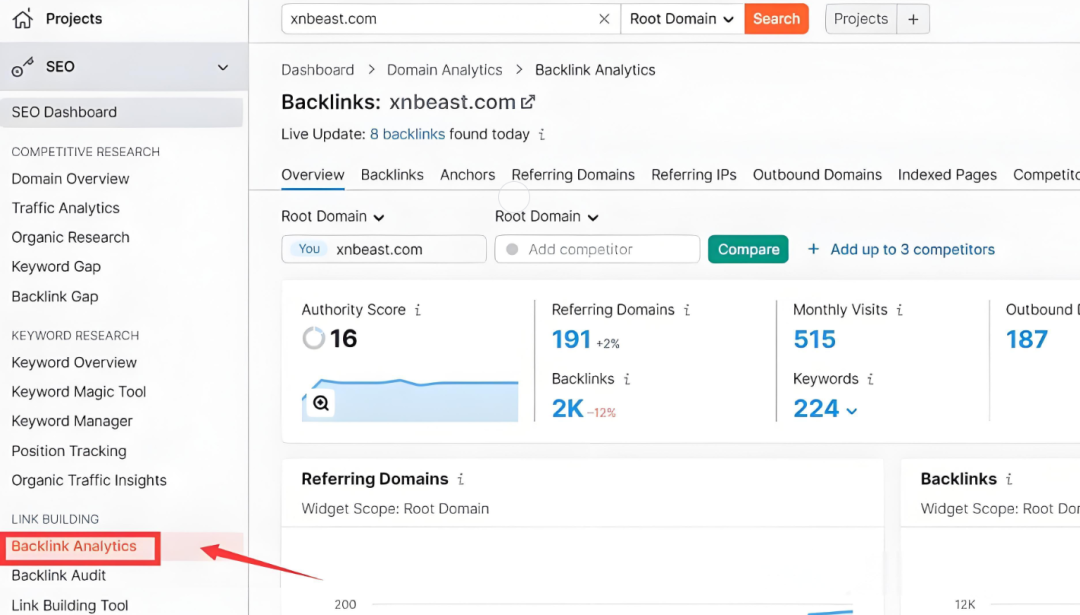The height and width of the screenshot is (615, 1080).
Task: Switch to the Overview tab
Action: coord(313,175)
